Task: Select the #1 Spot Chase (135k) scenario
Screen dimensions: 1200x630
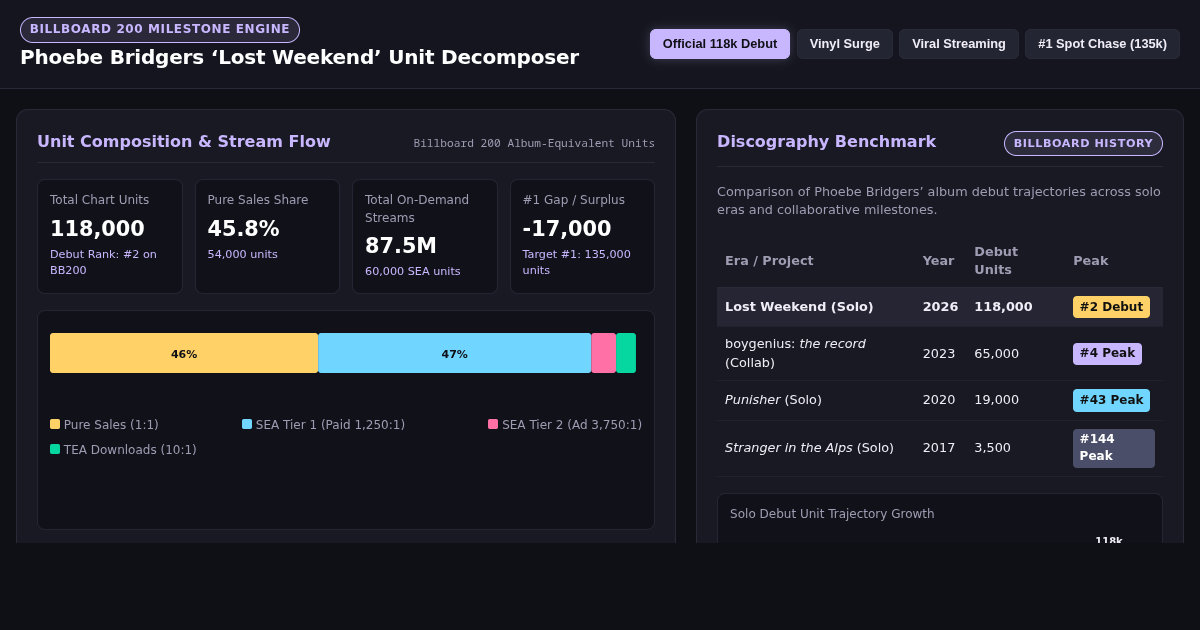Action: click(1102, 44)
